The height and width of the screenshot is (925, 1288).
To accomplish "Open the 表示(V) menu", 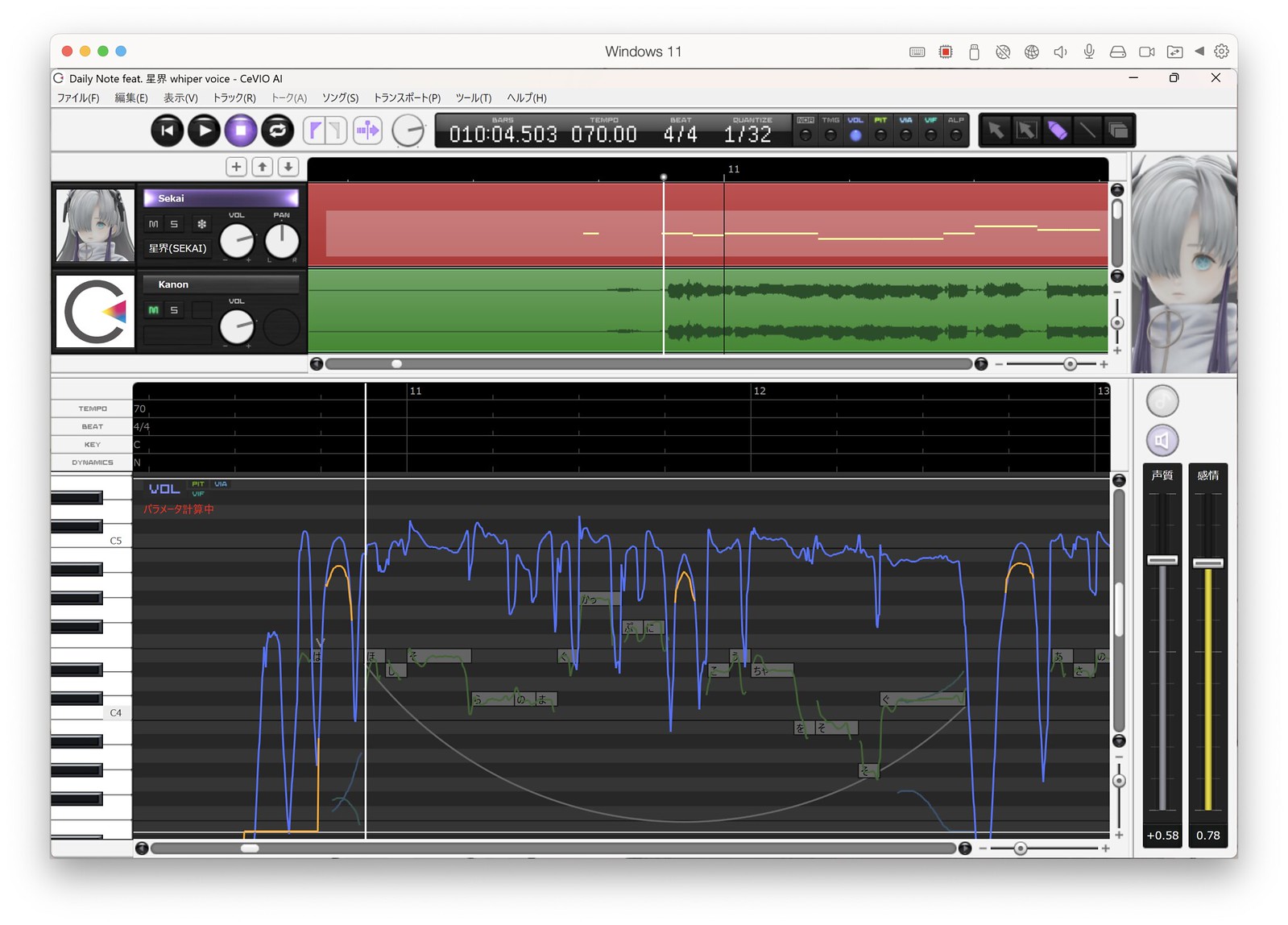I will 180,97.
